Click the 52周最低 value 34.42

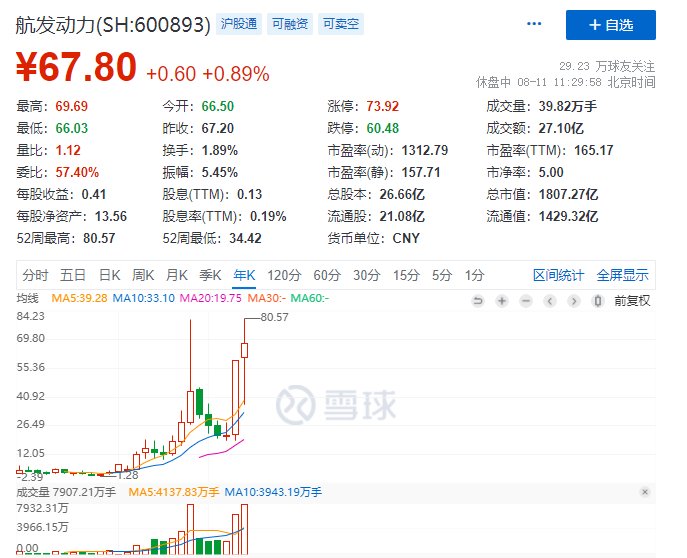[245, 238]
